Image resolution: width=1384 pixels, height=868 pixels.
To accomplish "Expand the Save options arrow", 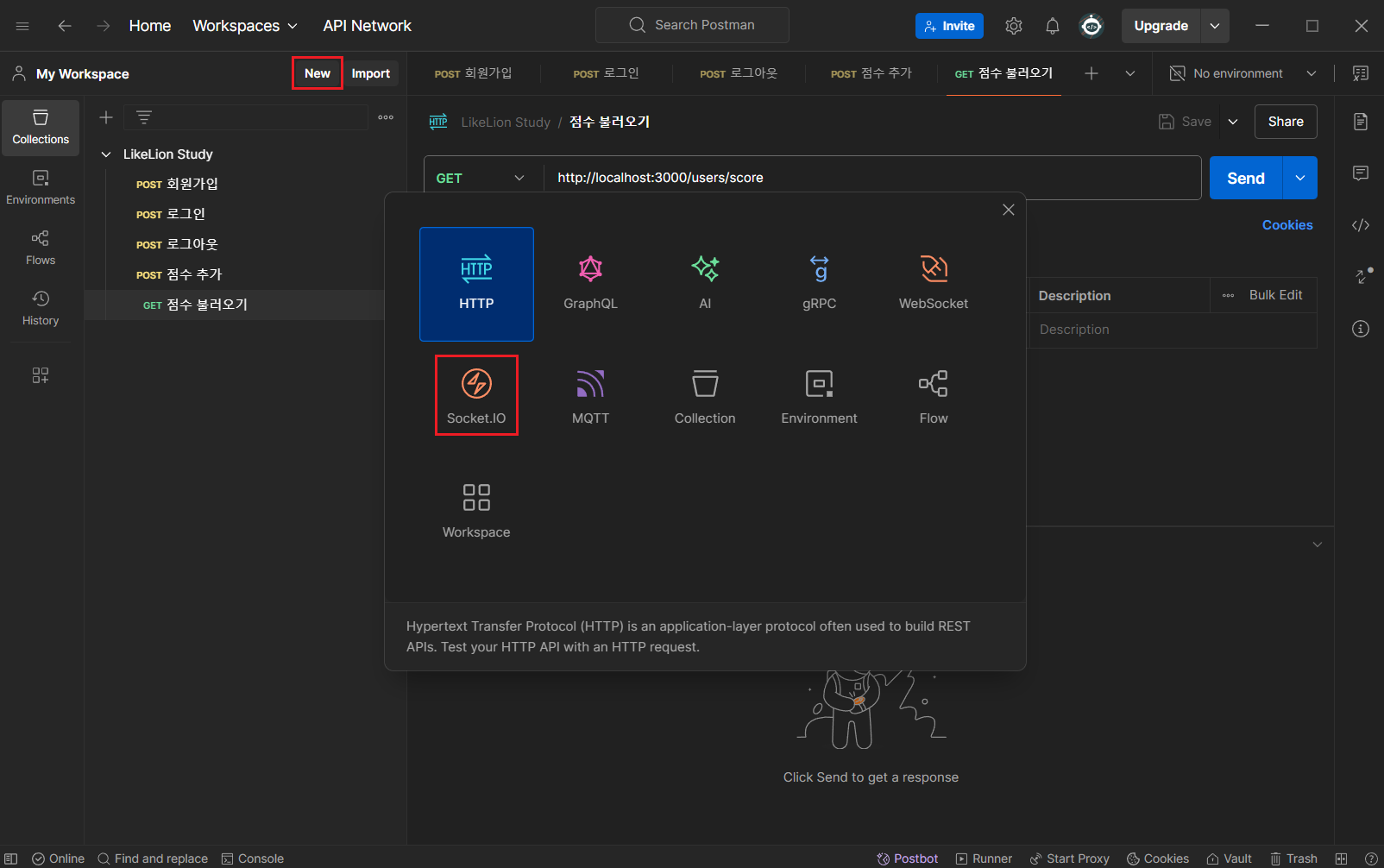I will tap(1233, 122).
